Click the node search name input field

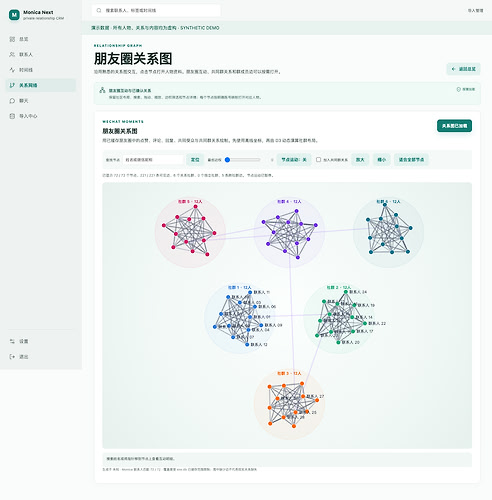pos(153,160)
